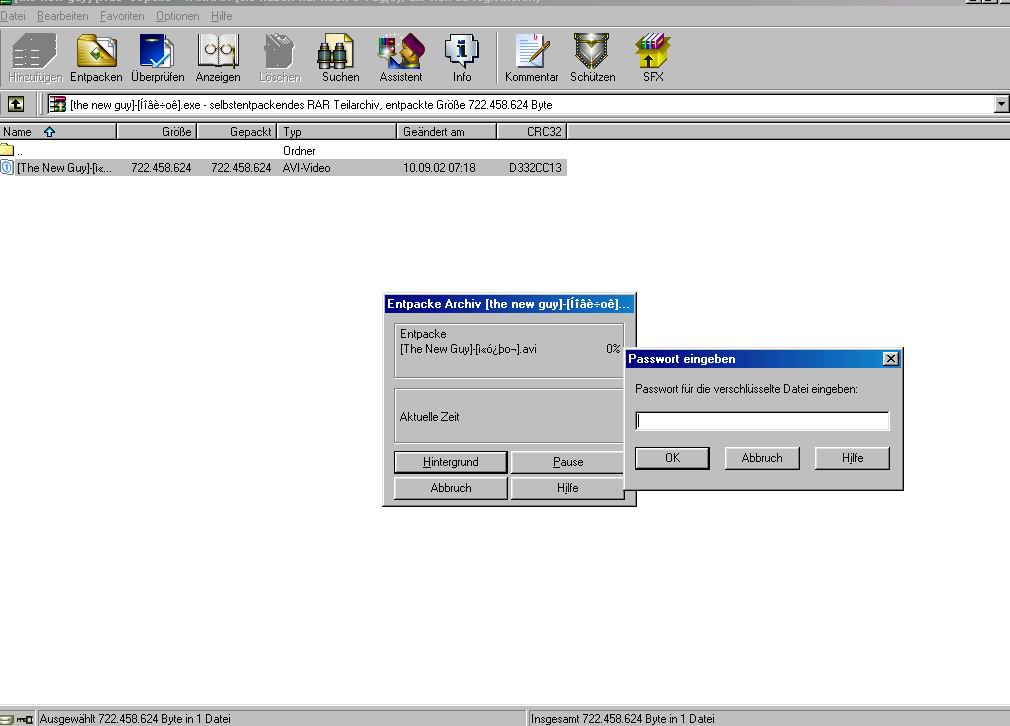Viewport: 1010px width, 726px height.
Task: Open the Bearbeiten menu
Action: (x=62, y=16)
